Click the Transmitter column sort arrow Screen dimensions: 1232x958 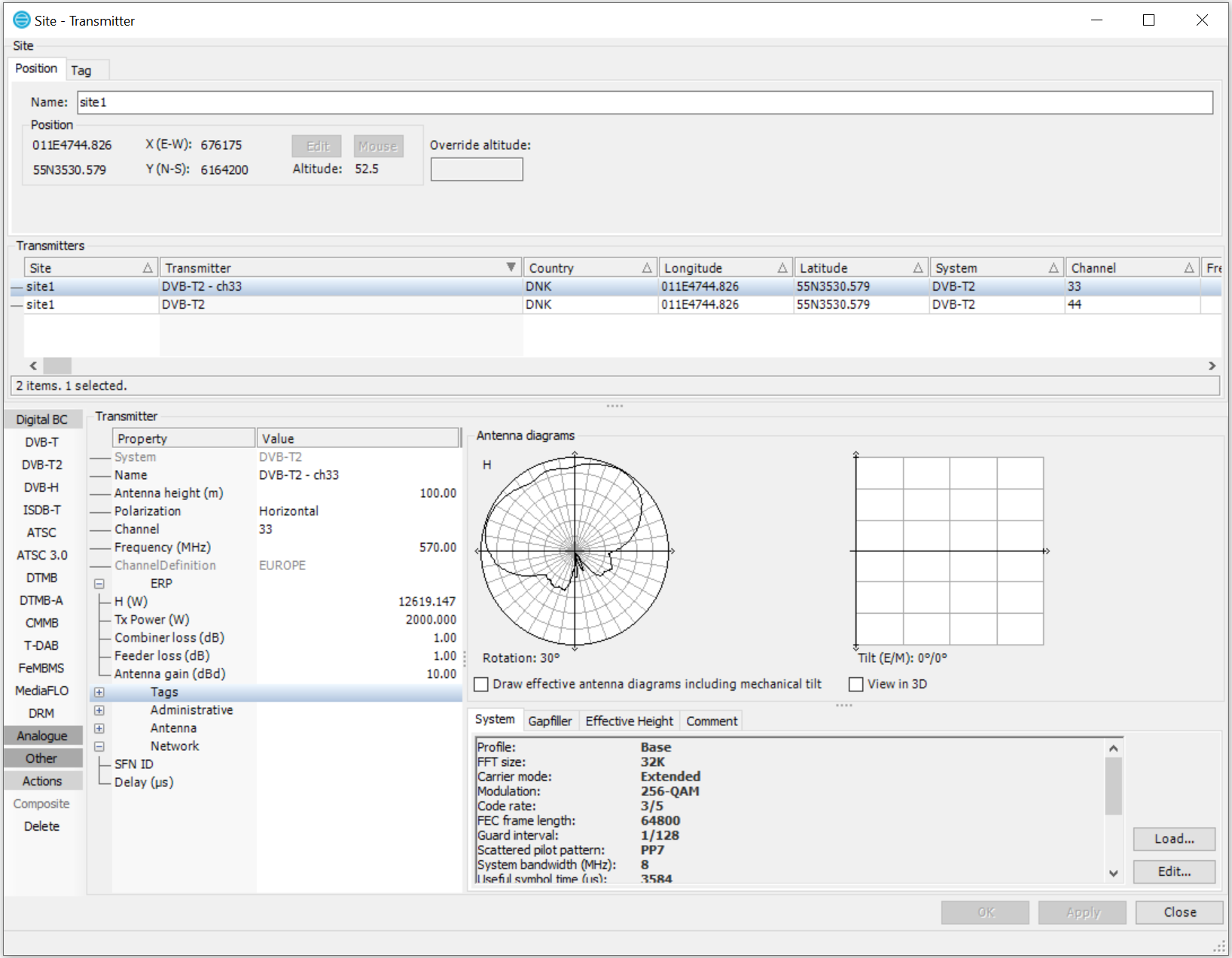(511, 267)
